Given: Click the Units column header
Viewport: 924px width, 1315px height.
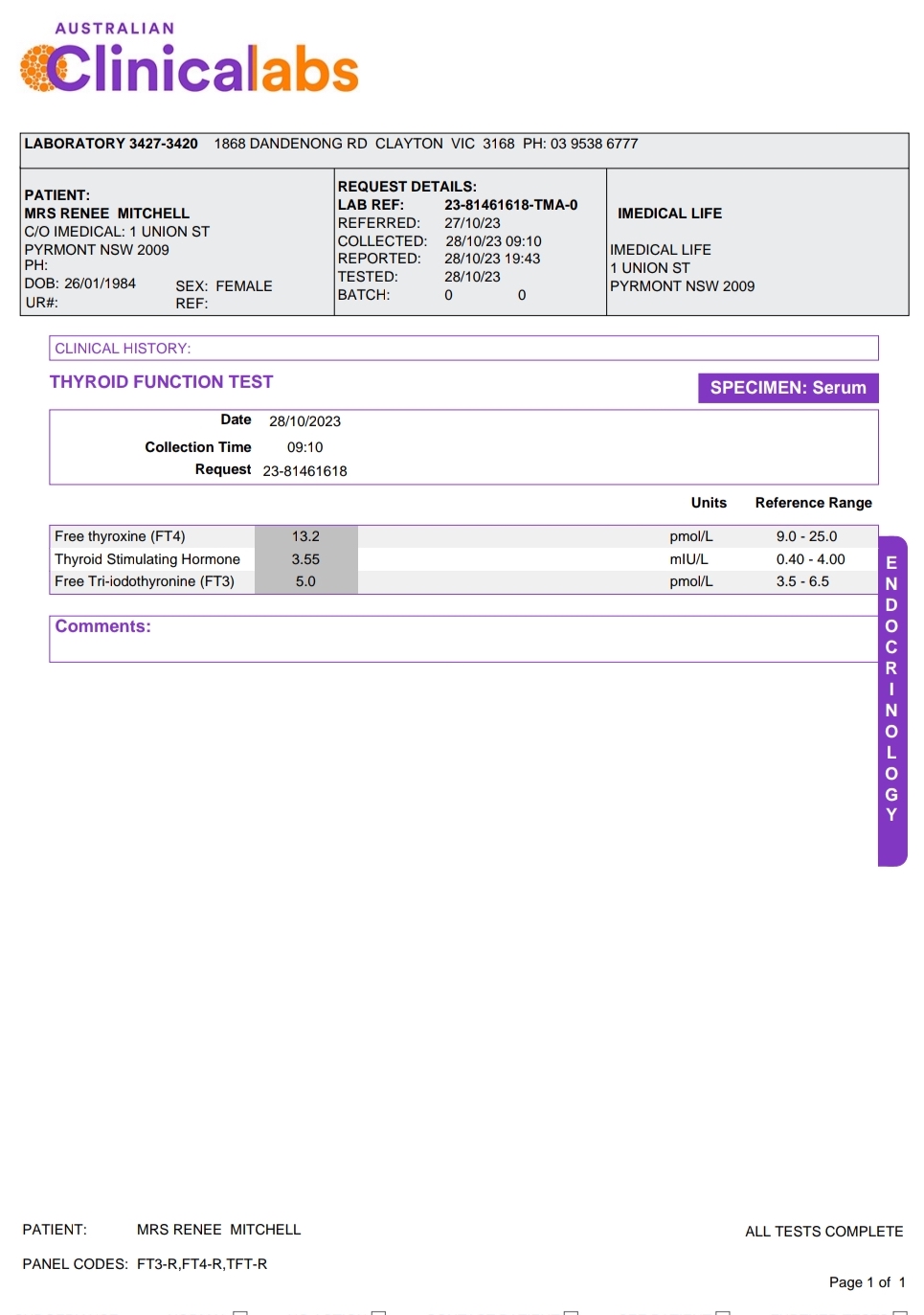Looking at the screenshot, I should pyautogui.click(x=709, y=503).
